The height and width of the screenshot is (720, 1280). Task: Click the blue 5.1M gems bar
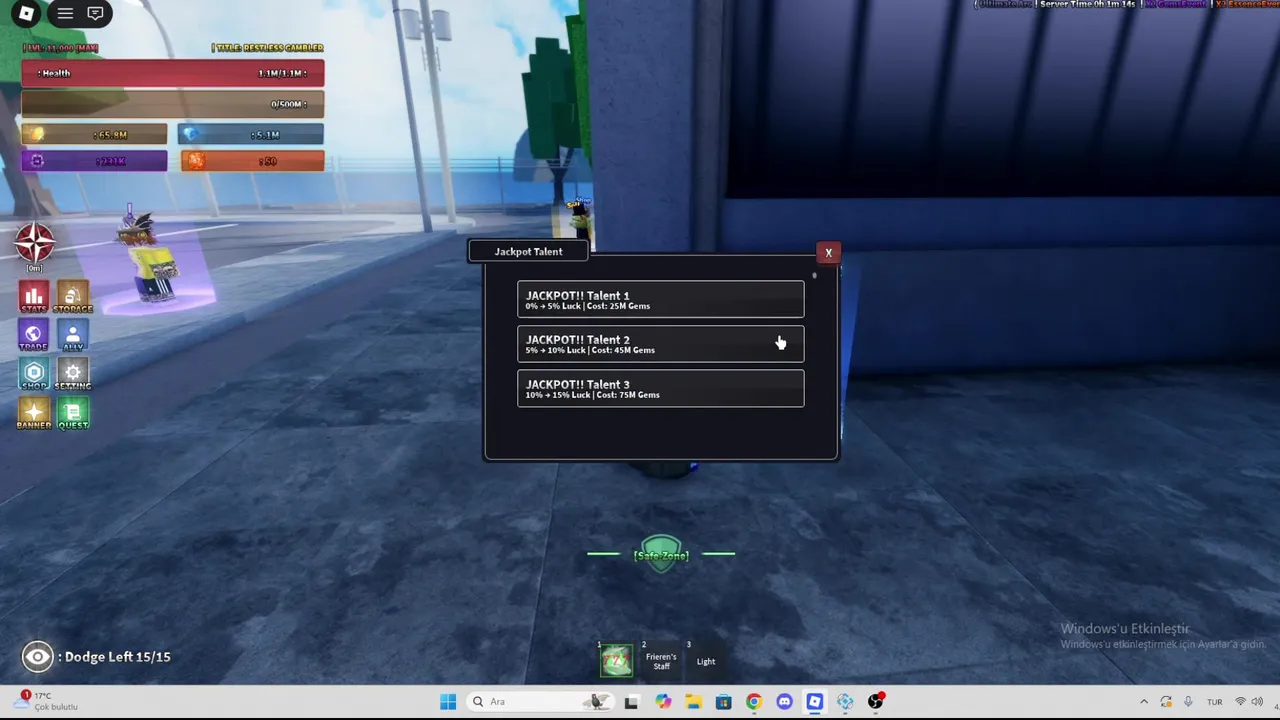pyautogui.click(x=251, y=134)
